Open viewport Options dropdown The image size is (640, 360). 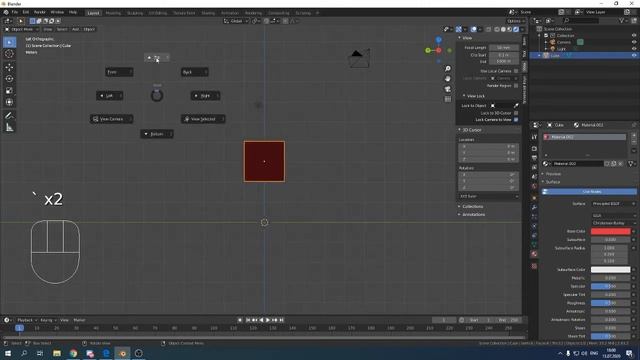point(516,21)
